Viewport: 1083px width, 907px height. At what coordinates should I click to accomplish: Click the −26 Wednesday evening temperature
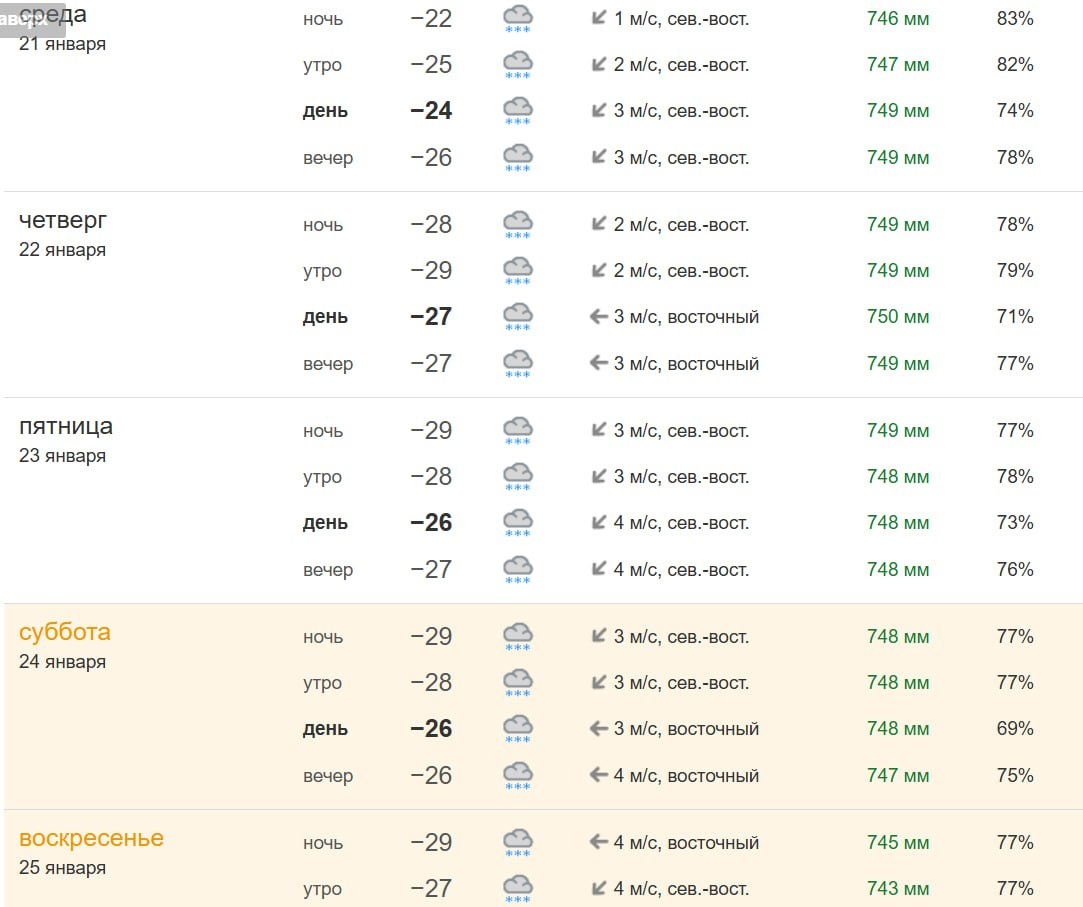point(431,157)
